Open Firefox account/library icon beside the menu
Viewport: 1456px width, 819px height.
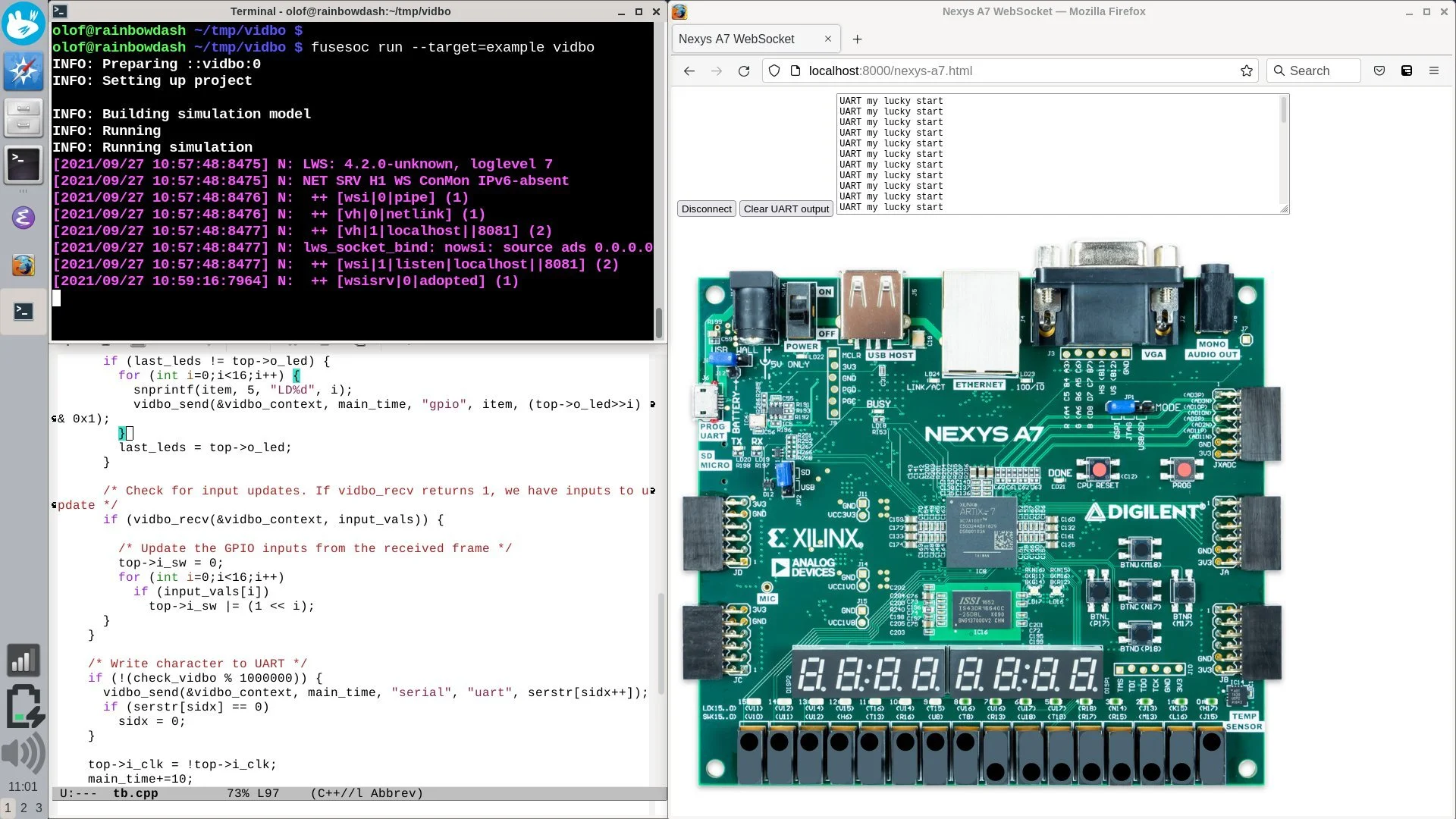point(1407,71)
